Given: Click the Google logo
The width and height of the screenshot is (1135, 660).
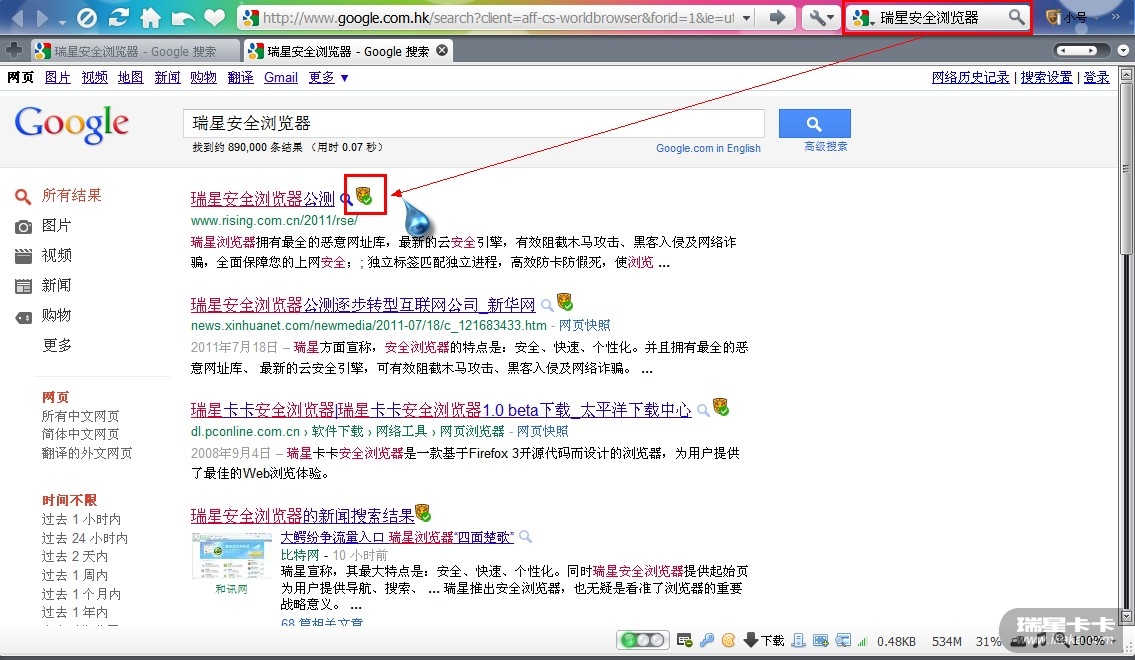Looking at the screenshot, I should tap(72, 124).
